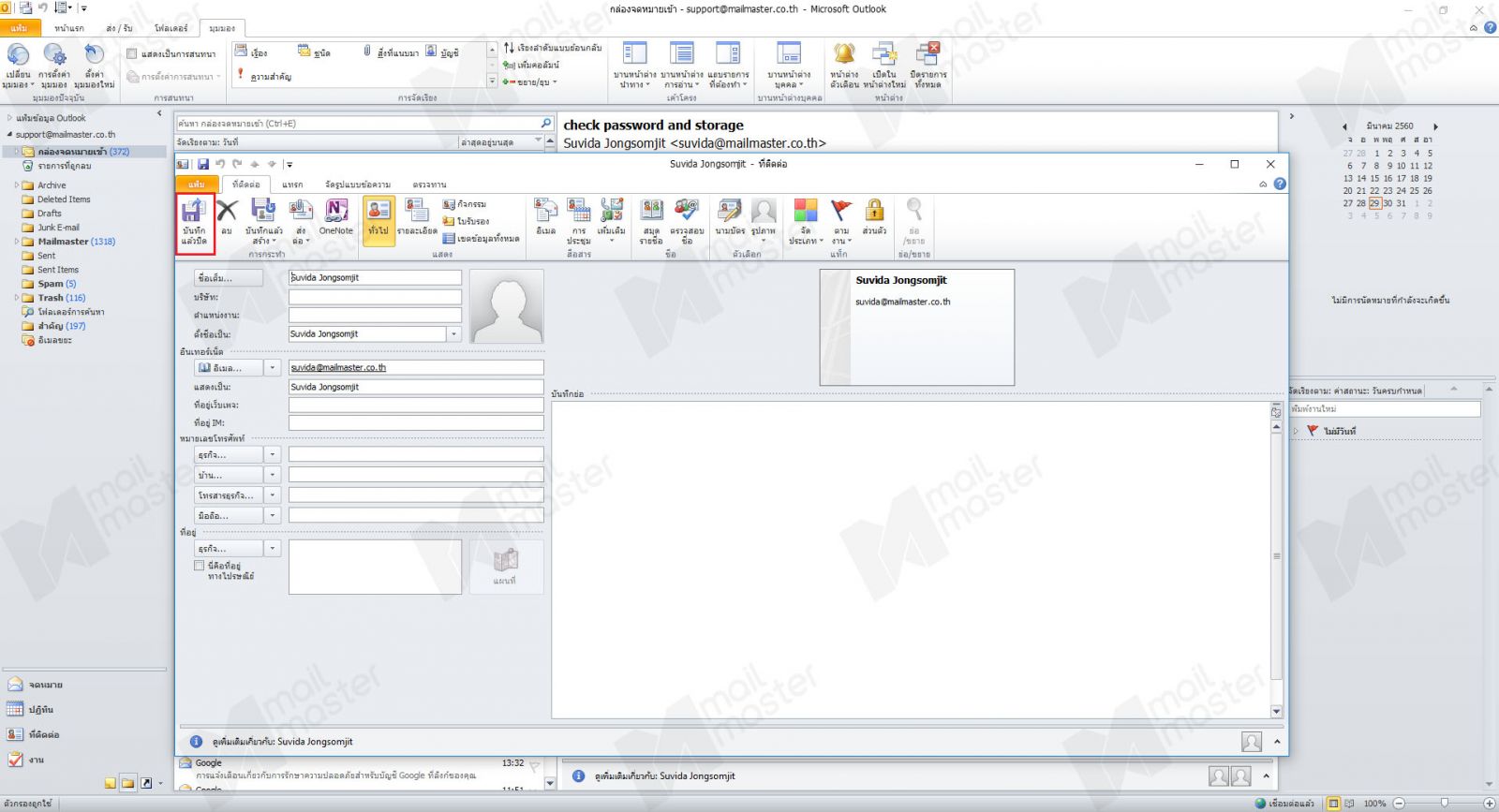The image size is (1499, 812).
Task: Open the File As (ตั้งชื่อเป็น) dropdown arrow
Action: click(454, 334)
